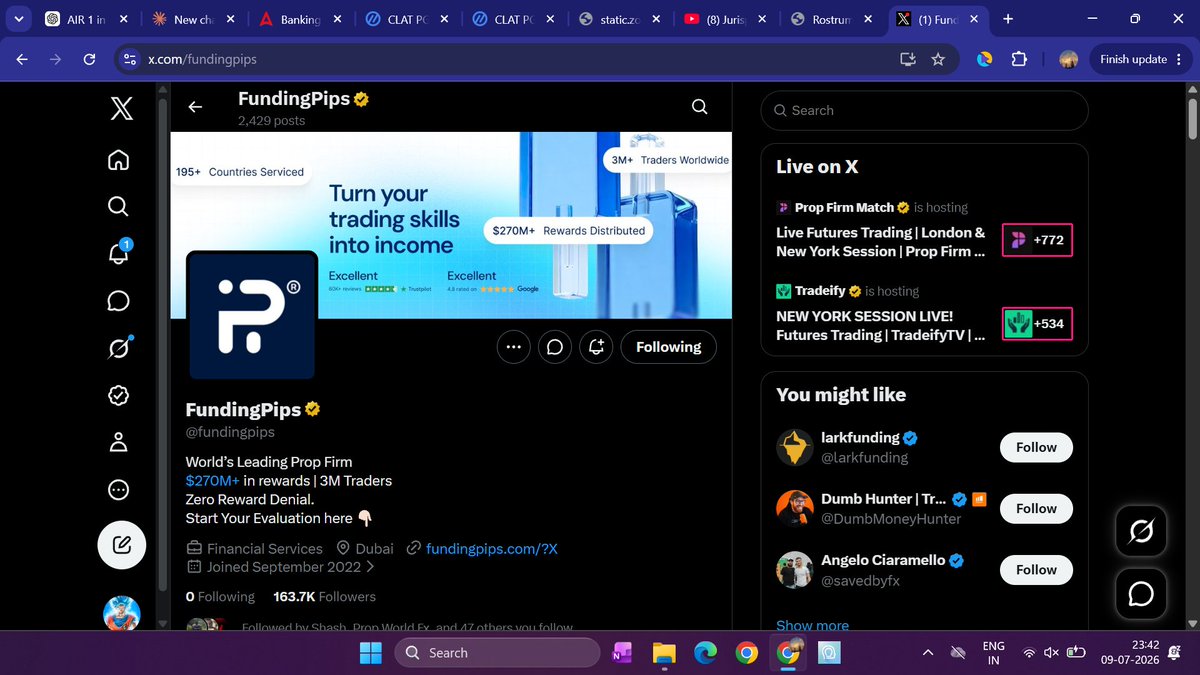Screen dimensions: 1200x675
Task: Click the X logo in the sidebar
Action: (120, 108)
